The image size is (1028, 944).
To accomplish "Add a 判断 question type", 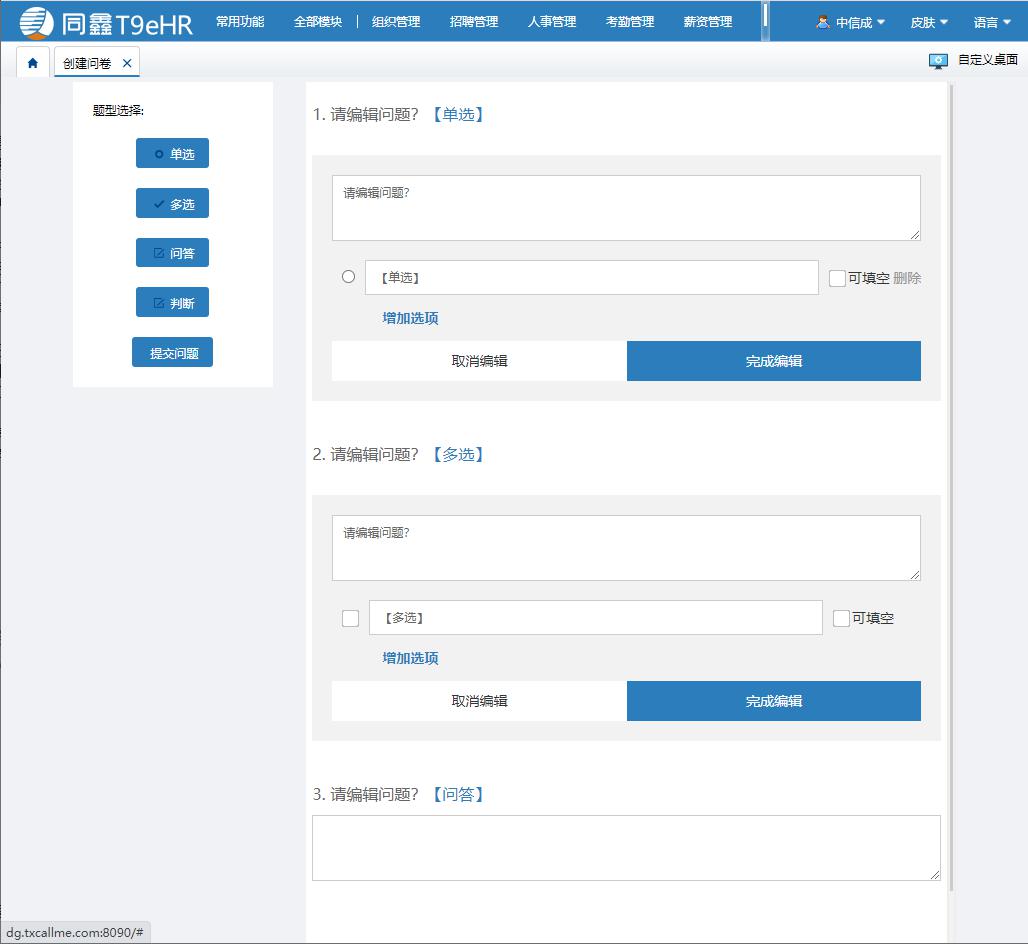I will (172, 304).
